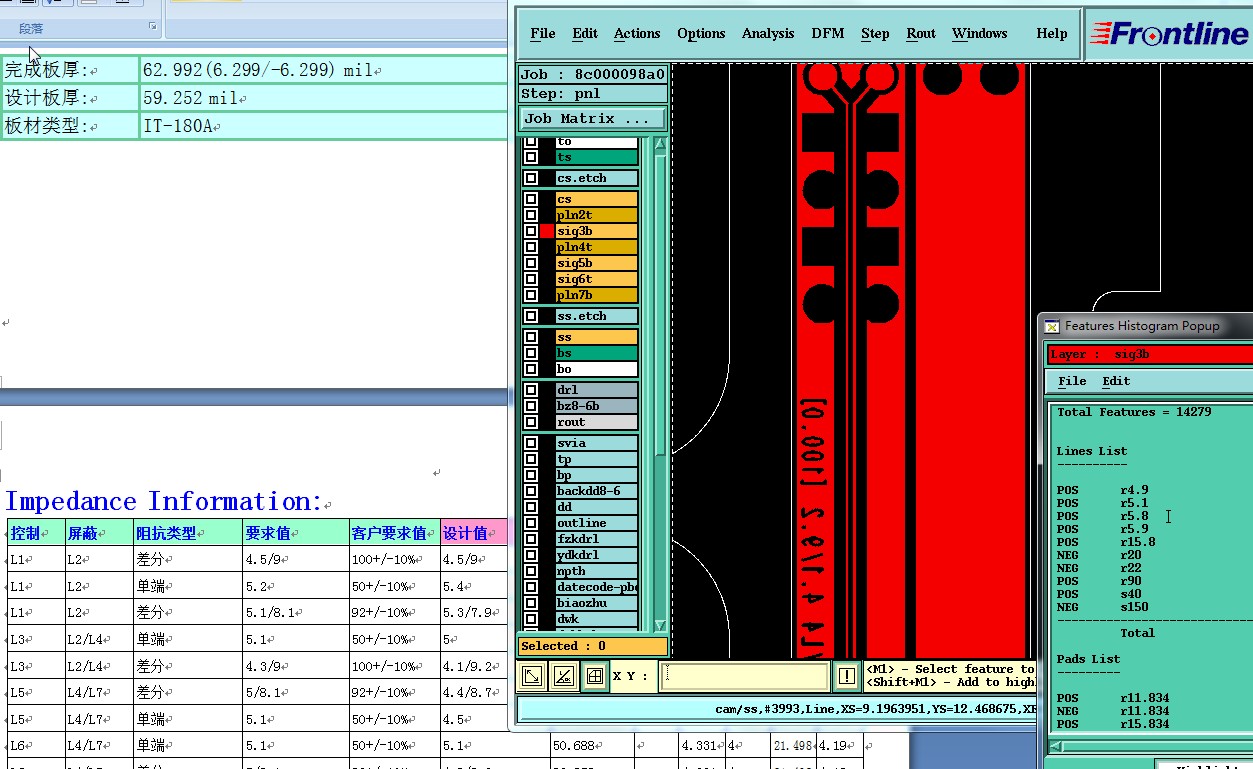Click the X Y coordinate input field
The height and width of the screenshot is (769, 1253).
tap(745, 677)
